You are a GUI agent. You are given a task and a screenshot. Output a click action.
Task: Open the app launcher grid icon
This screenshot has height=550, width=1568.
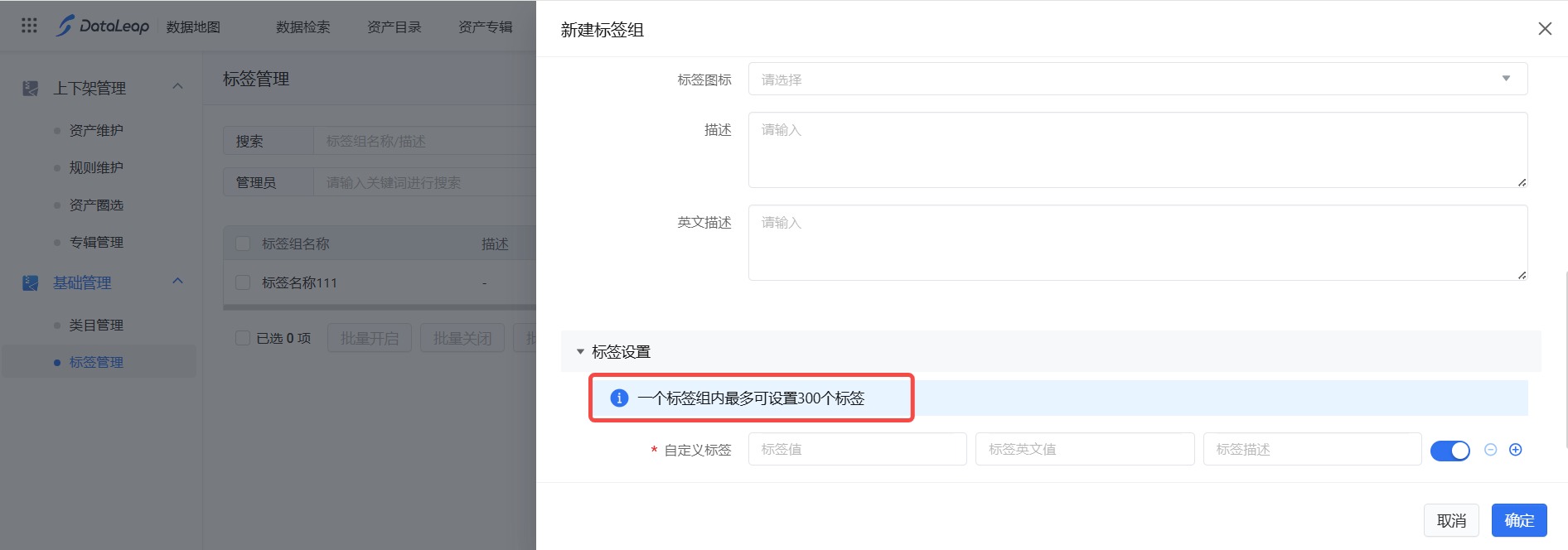pyautogui.click(x=29, y=26)
